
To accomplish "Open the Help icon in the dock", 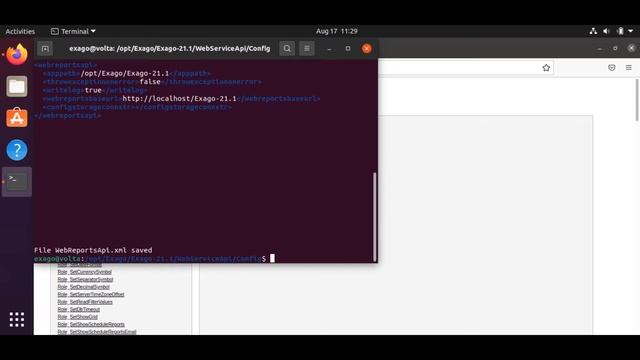I will 17,150.
